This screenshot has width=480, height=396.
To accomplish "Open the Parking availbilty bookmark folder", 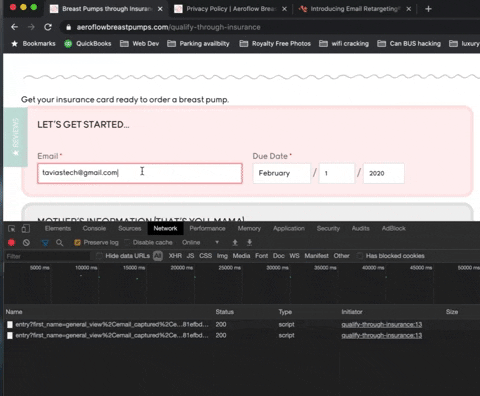I will [x=198, y=44].
